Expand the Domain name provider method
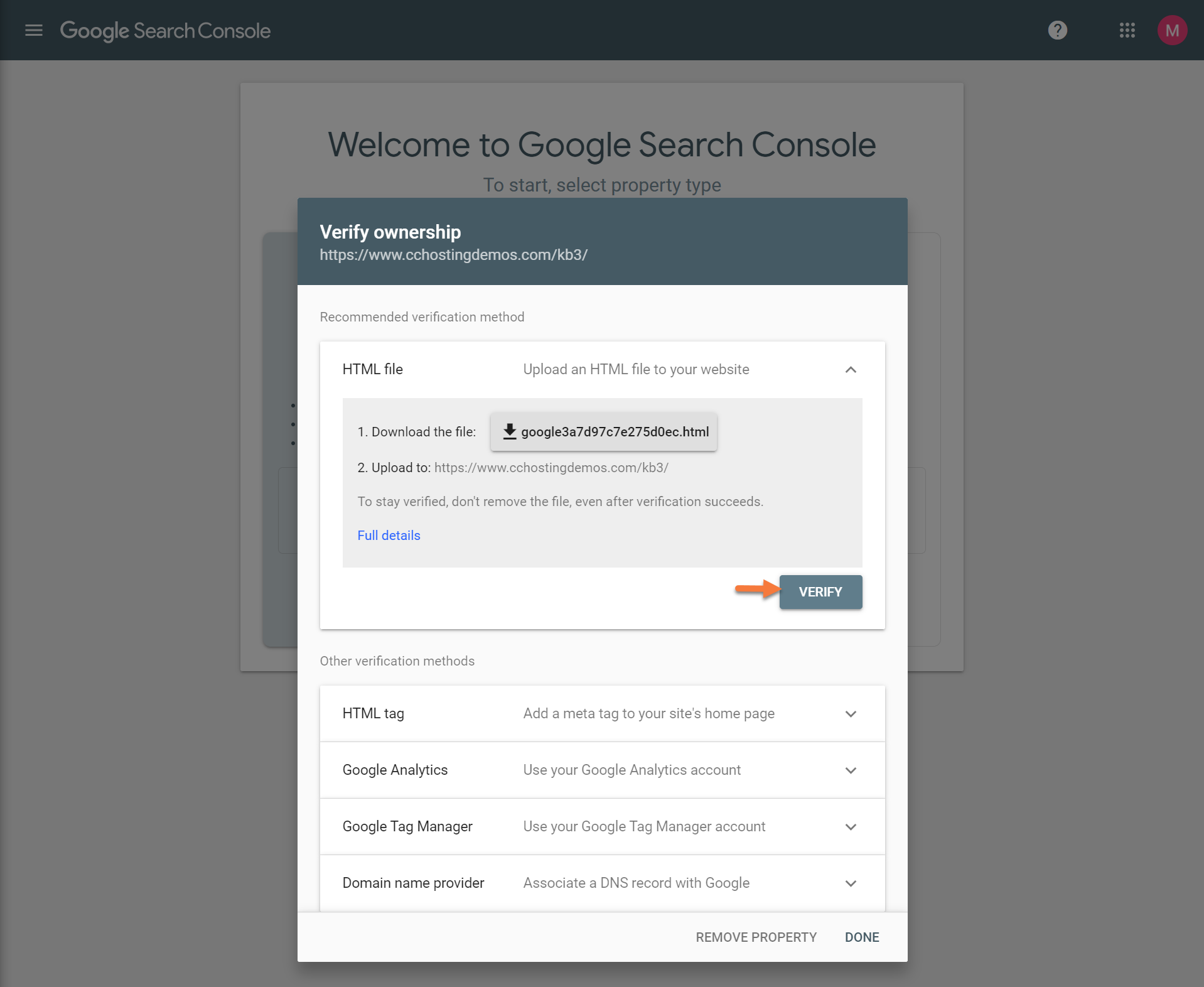Screen dimensions: 1204x987 click(851, 883)
